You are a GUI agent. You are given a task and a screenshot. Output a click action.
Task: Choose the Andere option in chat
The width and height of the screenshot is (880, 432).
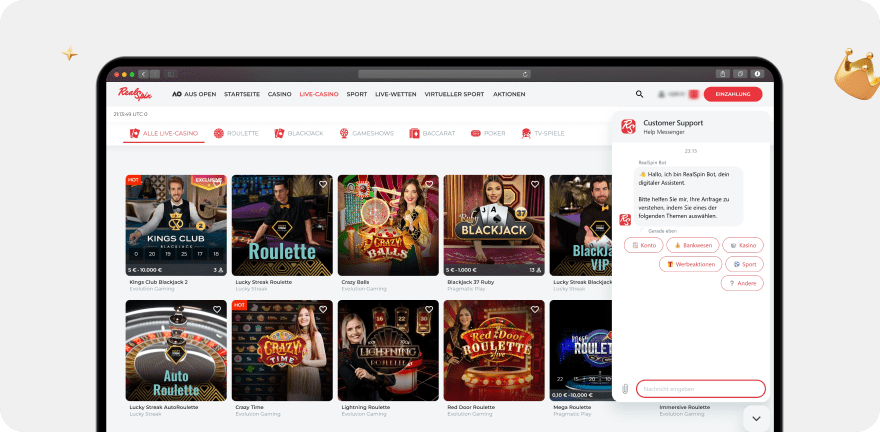coord(742,283)
